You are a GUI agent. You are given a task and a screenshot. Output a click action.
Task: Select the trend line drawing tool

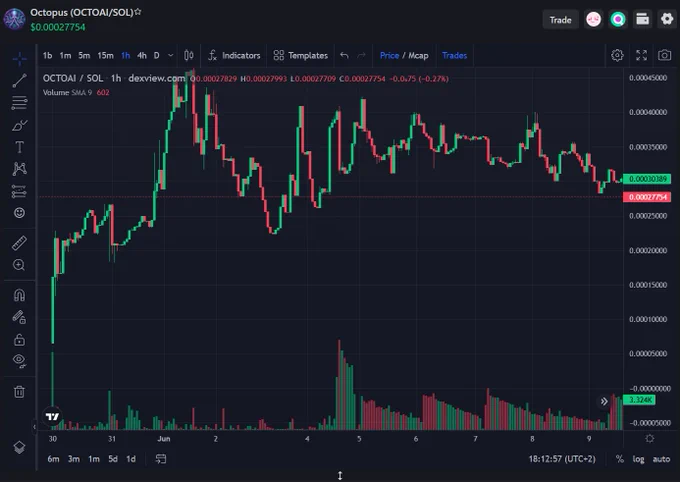[x=19, y=80]
